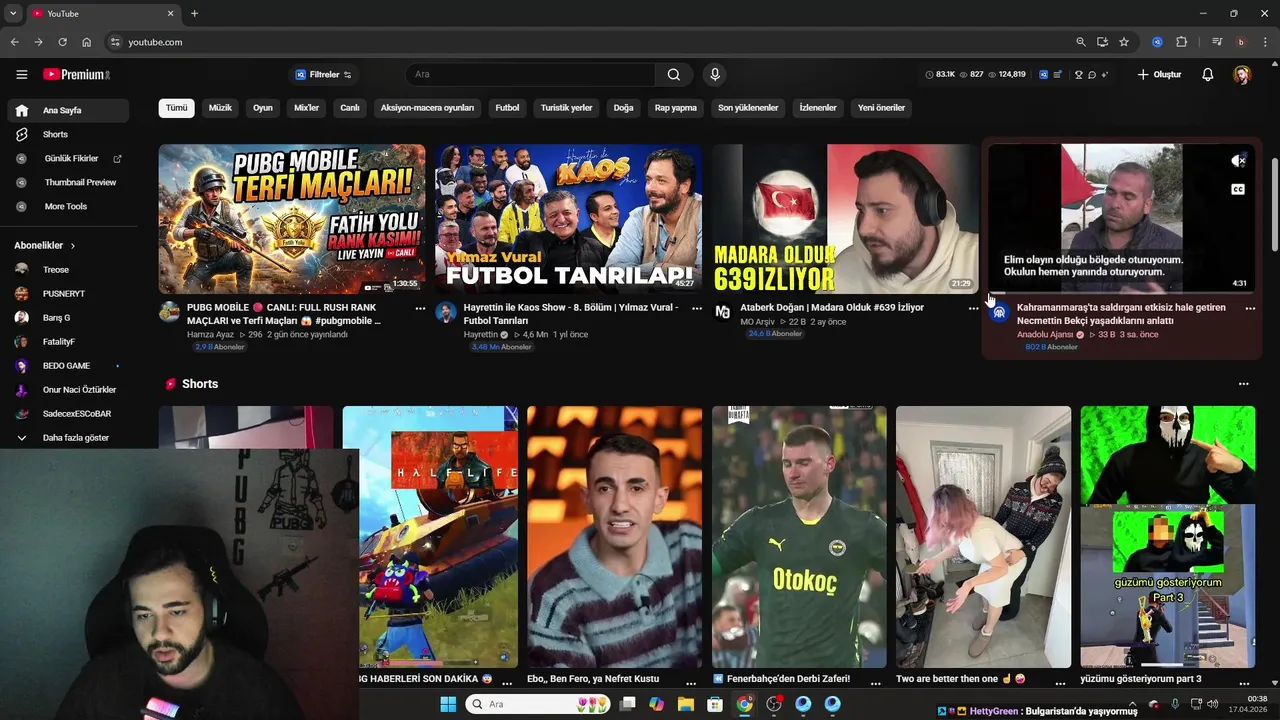The image size is (1280, 720).
Task: Click the trophy icon in header toolbar
Action: 1079,74
